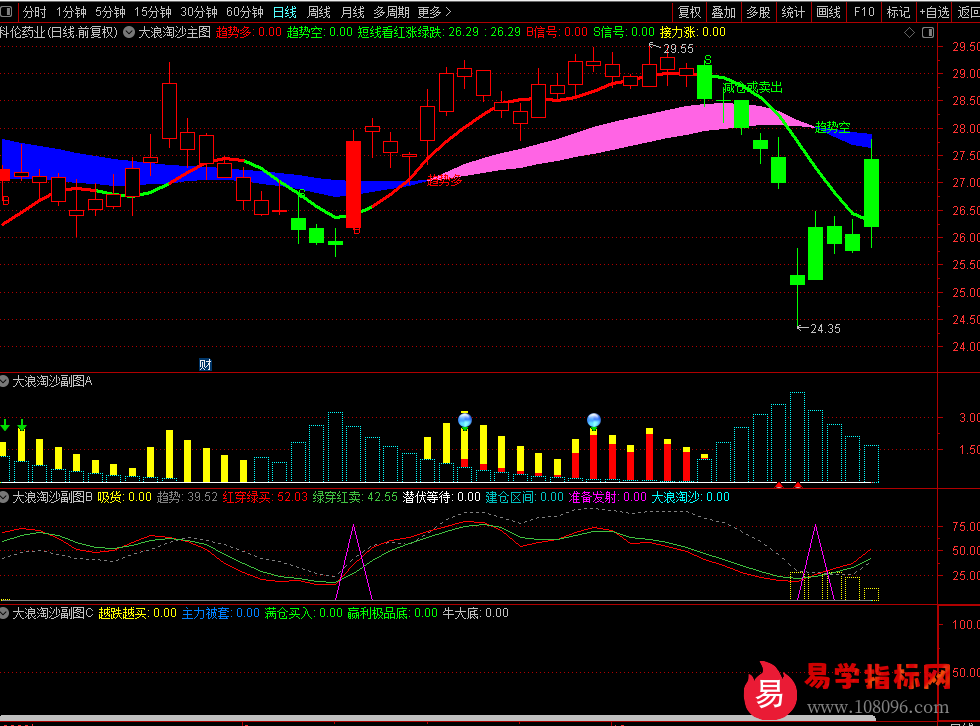Click the first red triangle marker in 副图A
Screen dimensions: 980x726
(779, 485)
